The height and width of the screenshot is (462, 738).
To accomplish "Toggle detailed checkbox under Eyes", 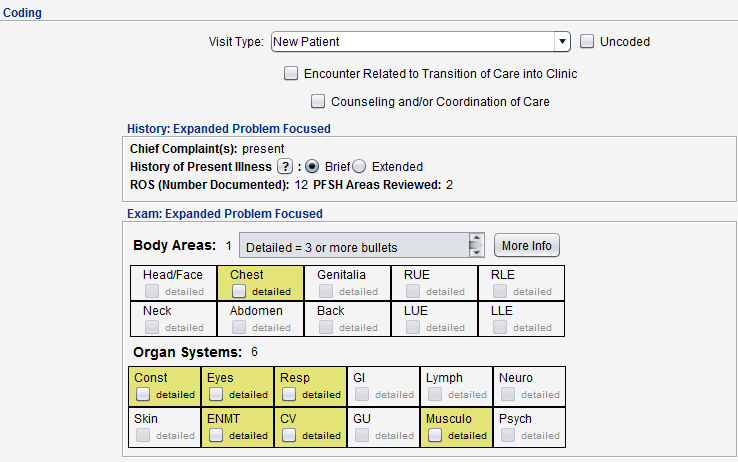I will (216, 394).
